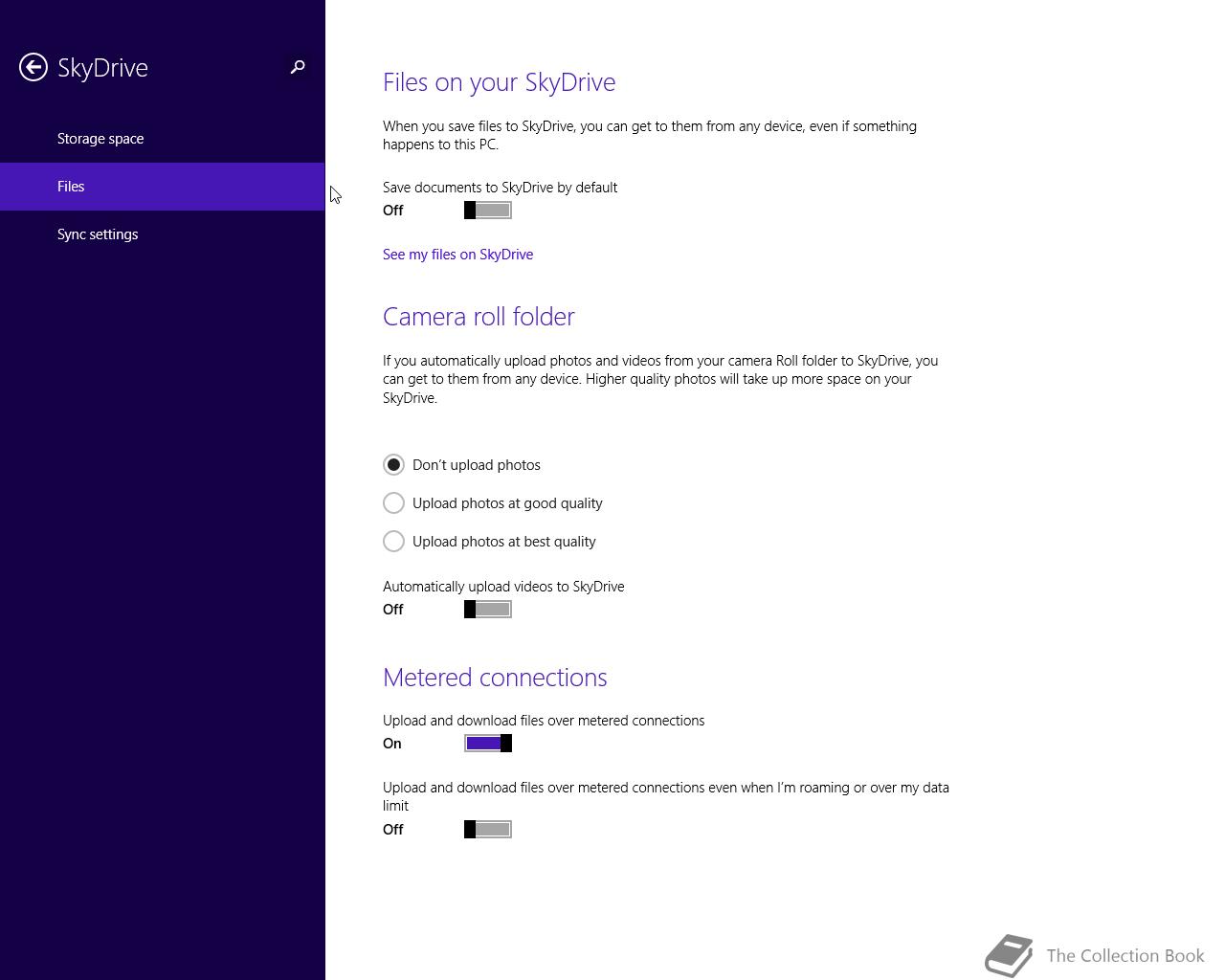Enable uploads when roaming or over data limit
Image resolution: width=1225 pixels, height=980 pixels.
point(488,830)
